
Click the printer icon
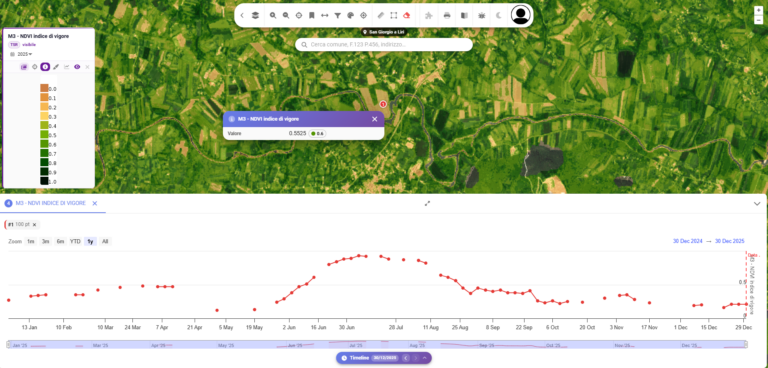[447, 16]
